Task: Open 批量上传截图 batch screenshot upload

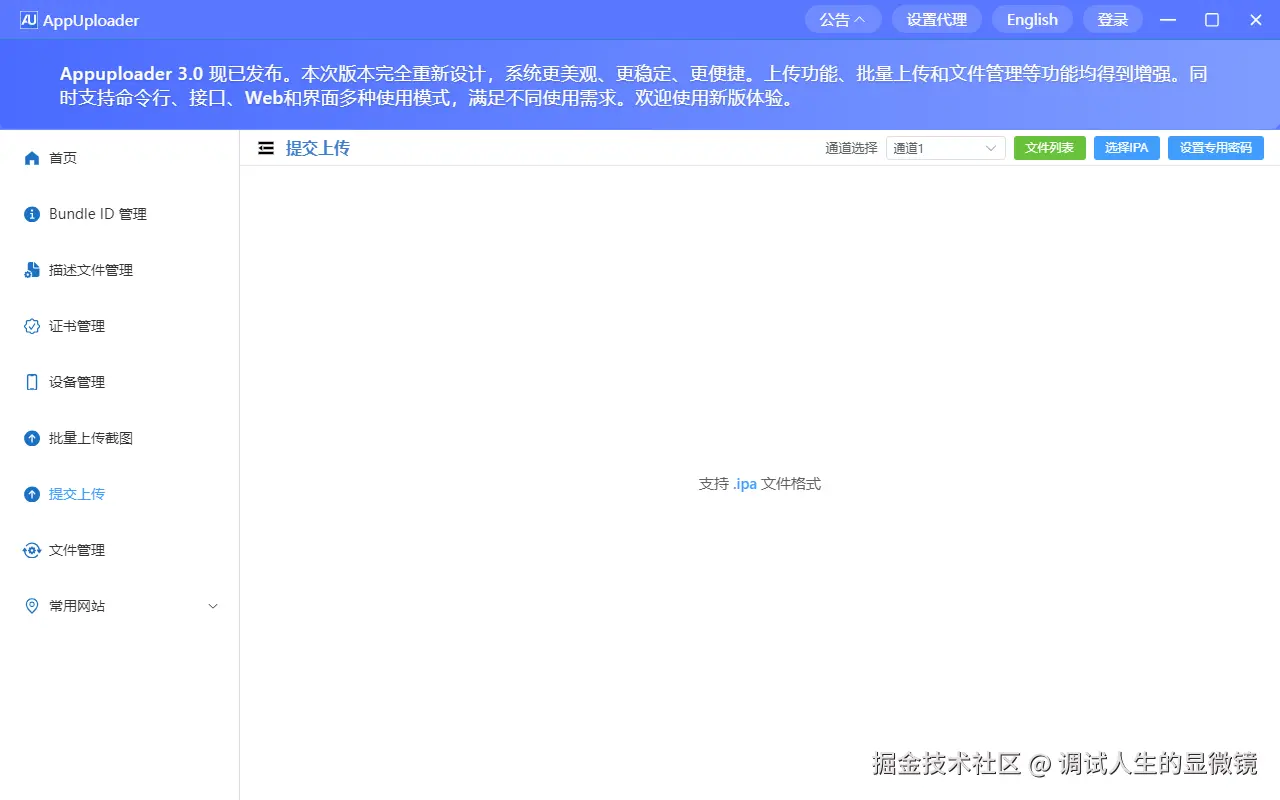Action: click(31, 437)
